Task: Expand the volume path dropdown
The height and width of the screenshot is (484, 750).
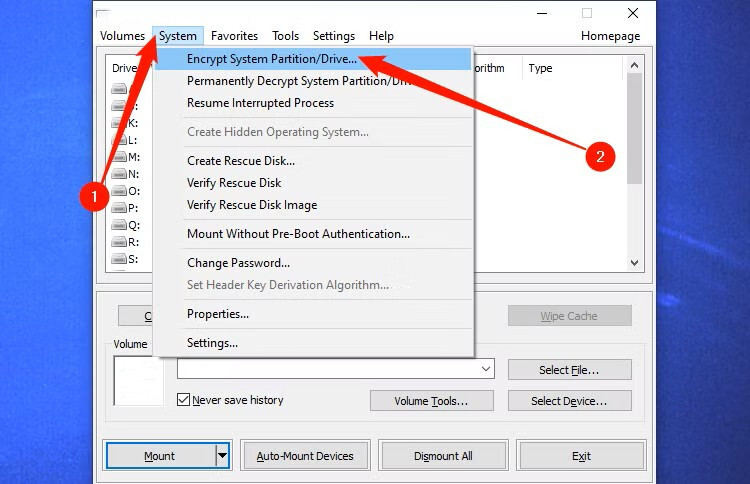Action: tap(486, 369)
